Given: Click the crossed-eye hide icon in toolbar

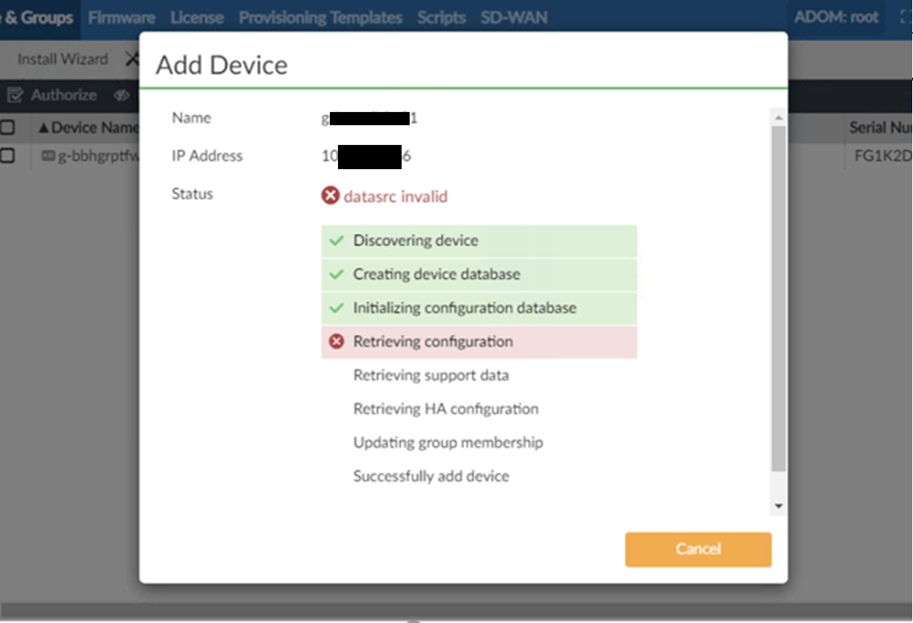Looking at the screenshot, I should (121, 95).
